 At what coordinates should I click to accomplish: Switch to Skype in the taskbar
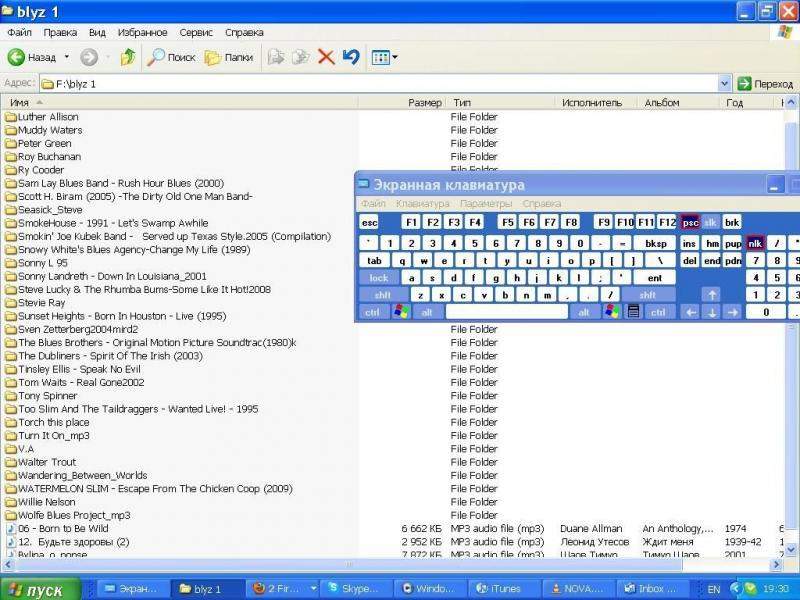coord(357,589)
